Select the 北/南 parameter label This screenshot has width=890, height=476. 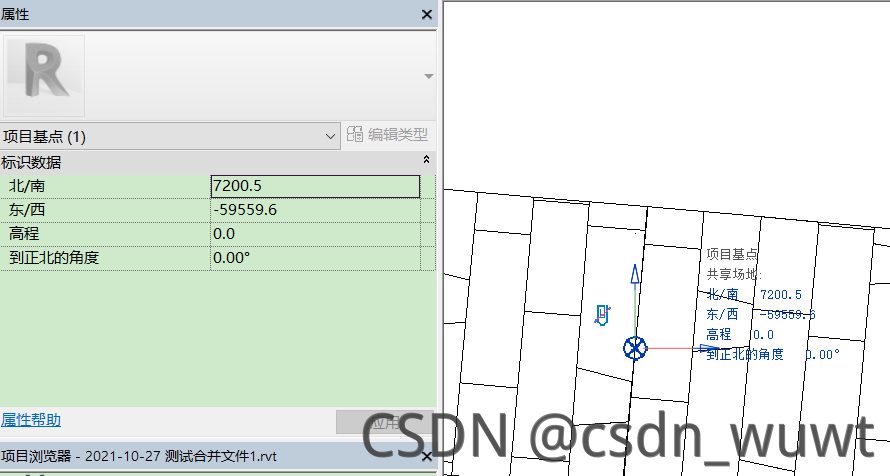pyautogui.click(x=27, y=186)
